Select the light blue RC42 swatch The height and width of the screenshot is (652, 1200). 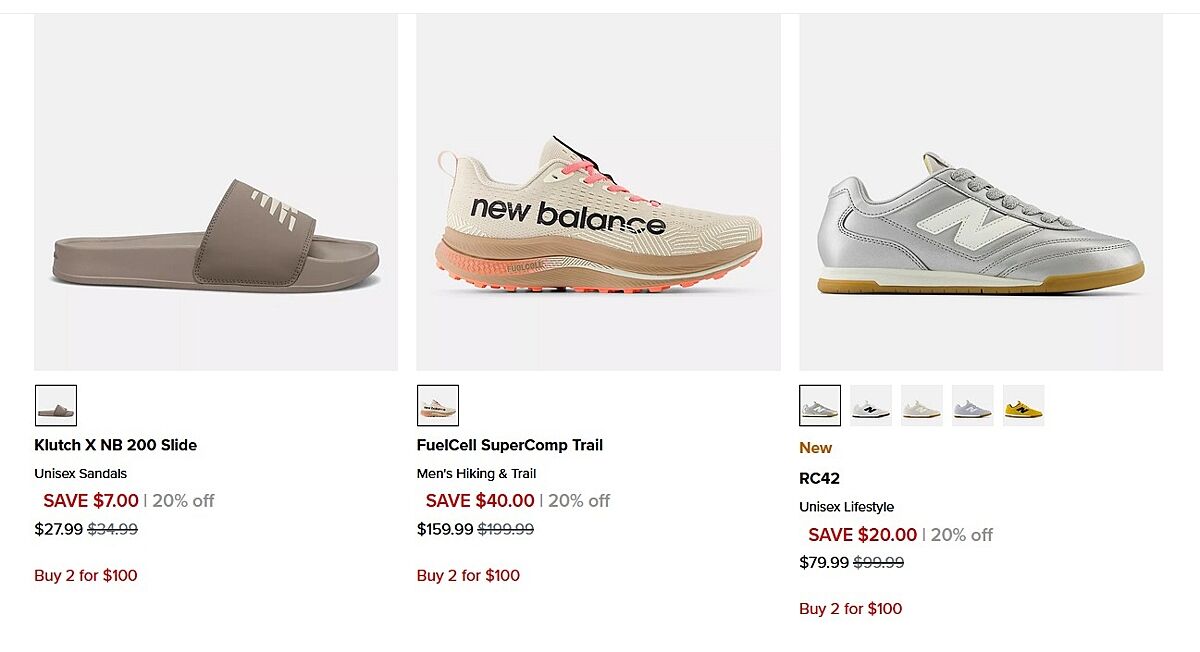click(x=972, y=406)
